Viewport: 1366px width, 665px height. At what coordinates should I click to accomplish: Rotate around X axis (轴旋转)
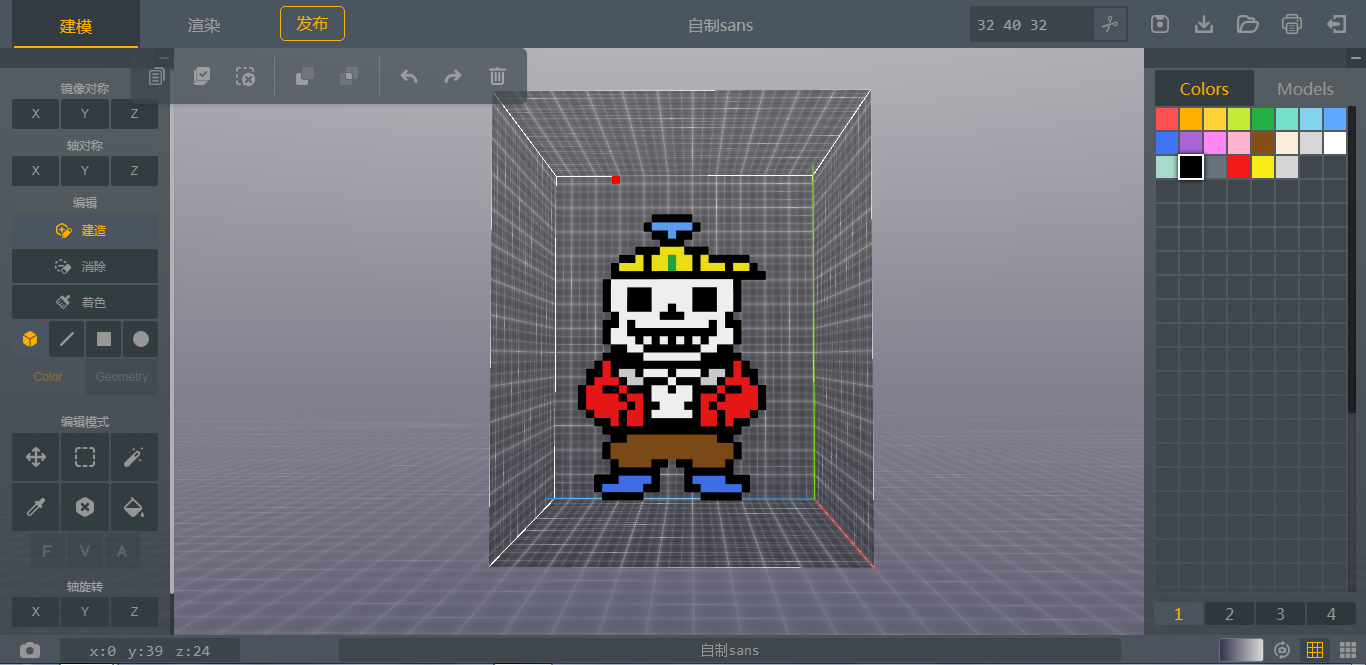click(x=36, y=612)
